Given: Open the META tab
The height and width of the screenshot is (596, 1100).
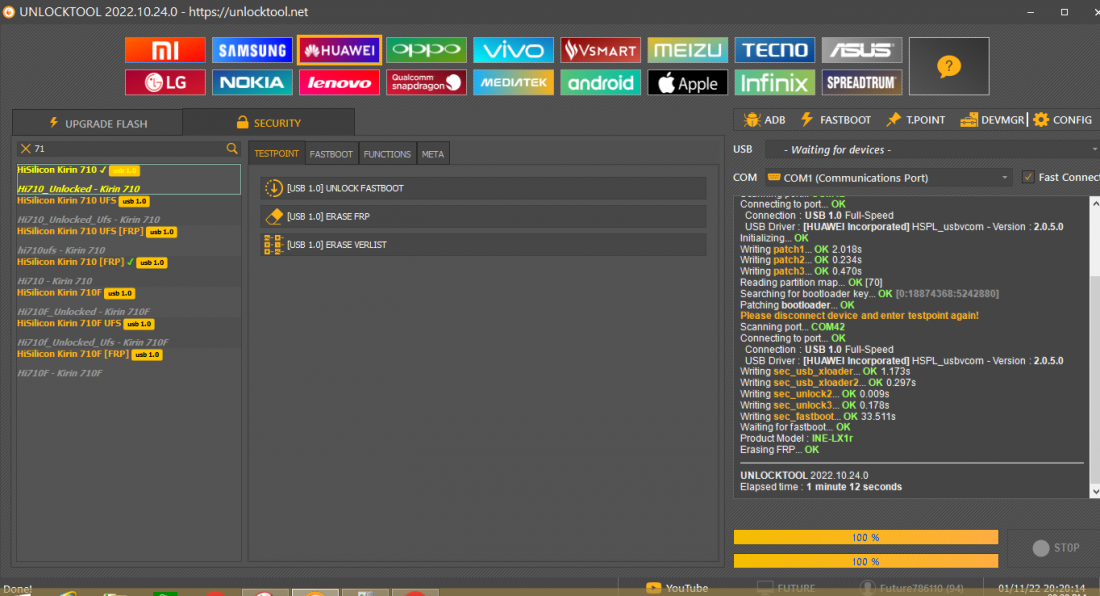Looking at the screenshot, I should (x=433, y=154).
